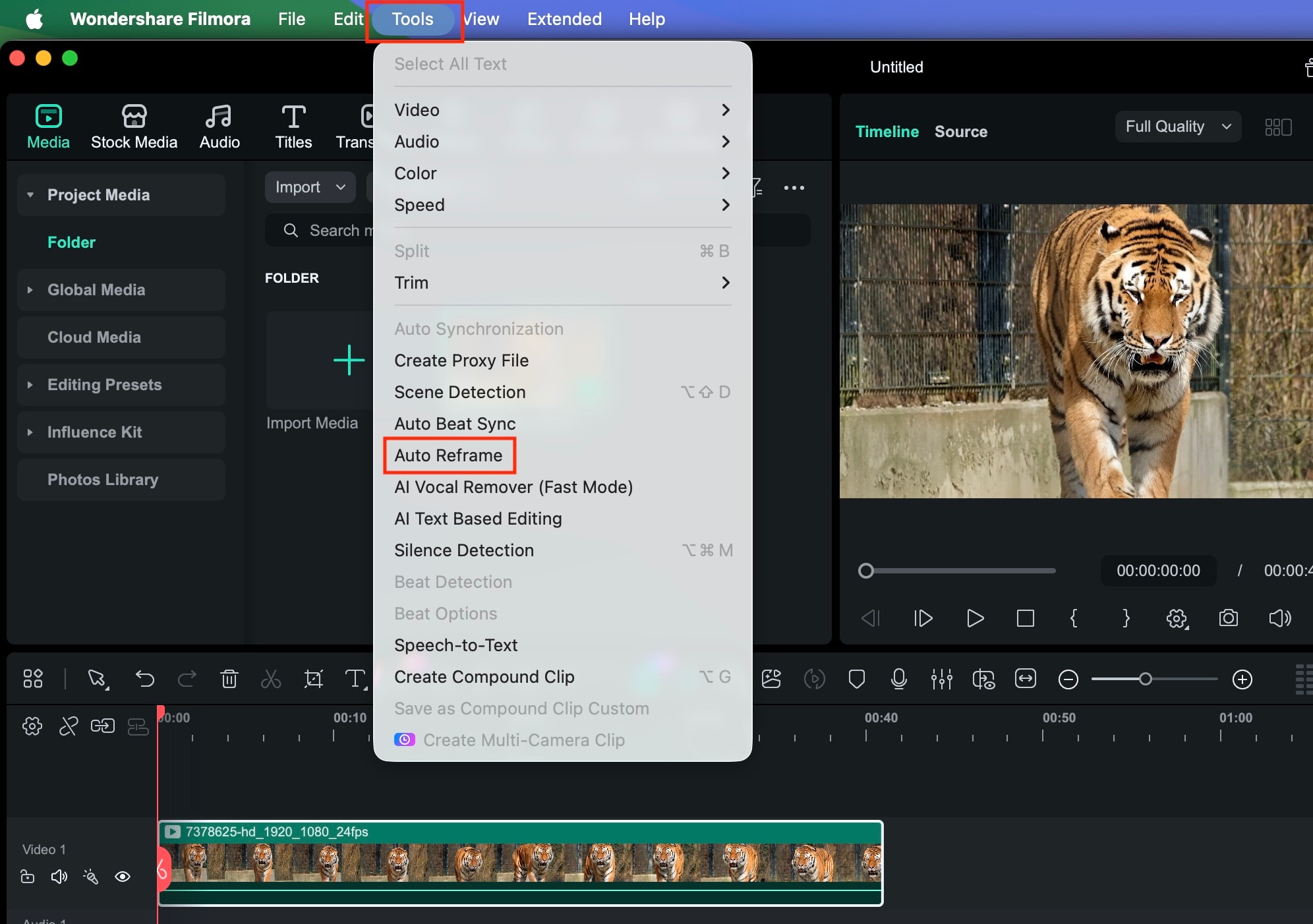Hide the Video 1 track with the eye toggle
1313x924 pixels.
123,877
